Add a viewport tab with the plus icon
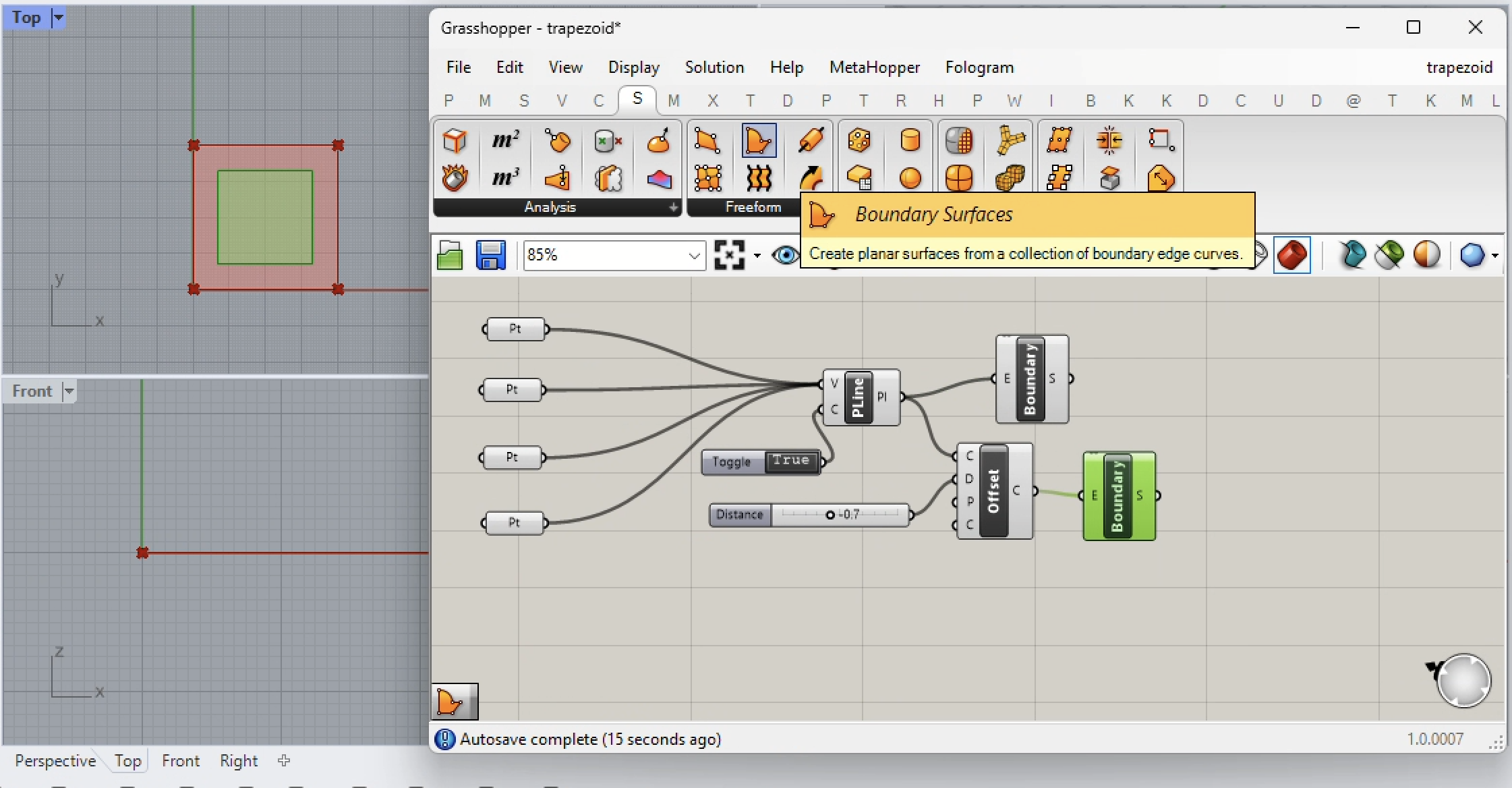The width and height of the screenshot is (1512, 788). pos(284,760)
